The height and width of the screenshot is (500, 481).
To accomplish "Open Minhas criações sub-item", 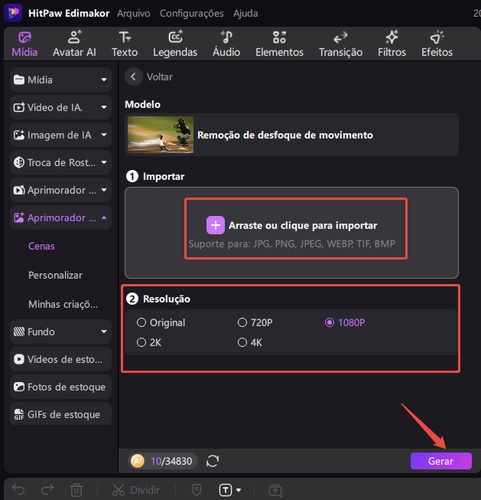I will (x=63, y=304).
